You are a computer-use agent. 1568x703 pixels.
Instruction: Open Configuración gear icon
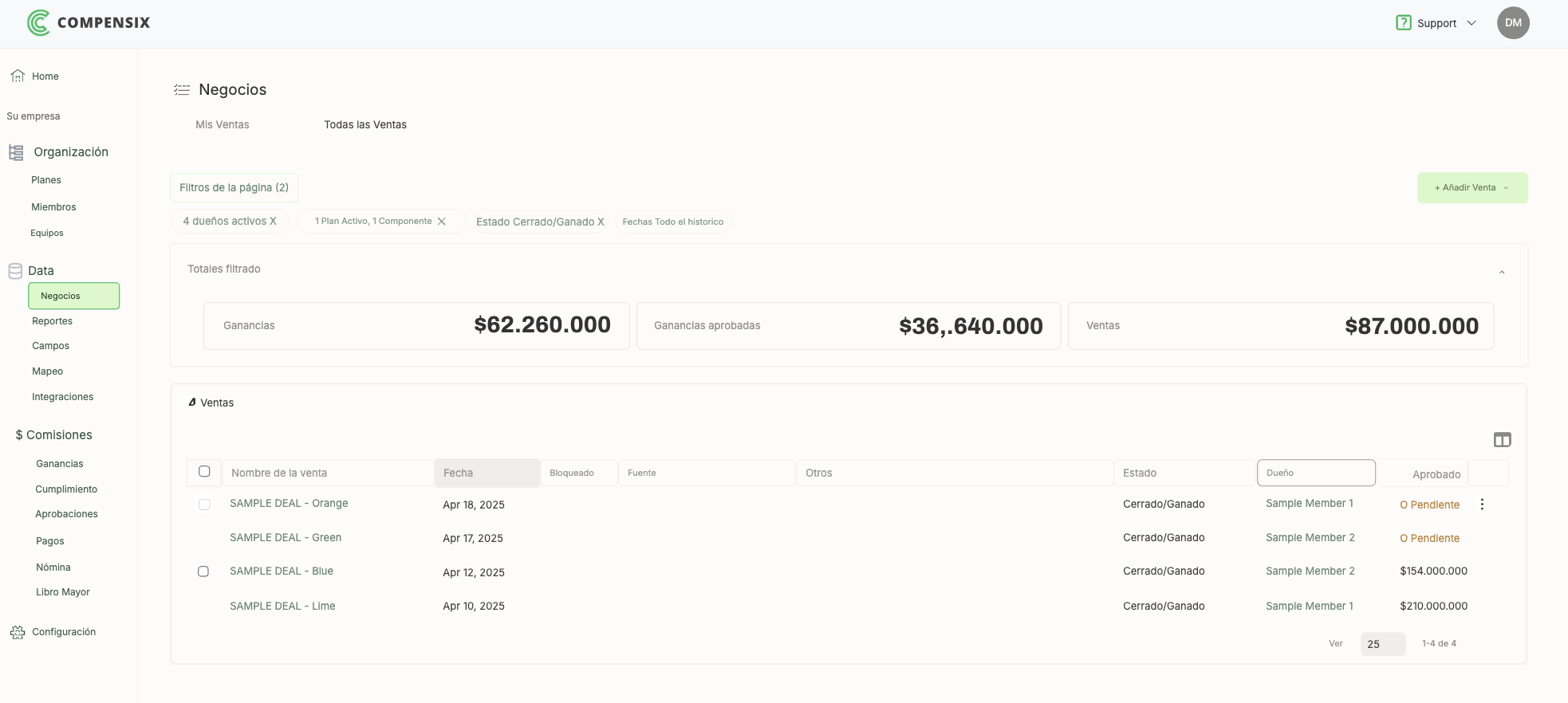18,632
